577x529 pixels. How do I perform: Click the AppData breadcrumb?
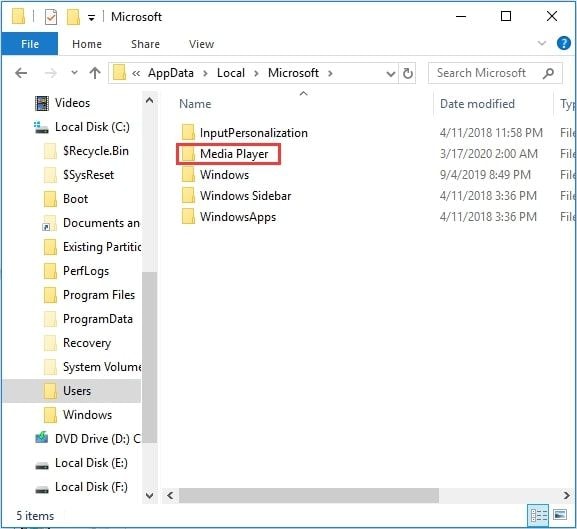171,73
